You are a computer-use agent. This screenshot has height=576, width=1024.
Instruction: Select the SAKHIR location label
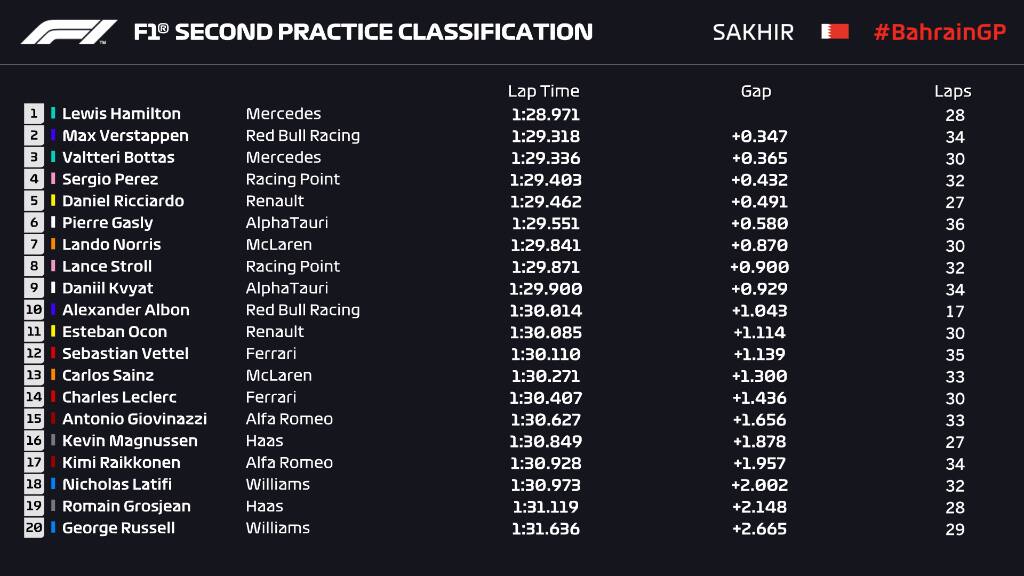[x=753, y=32]
